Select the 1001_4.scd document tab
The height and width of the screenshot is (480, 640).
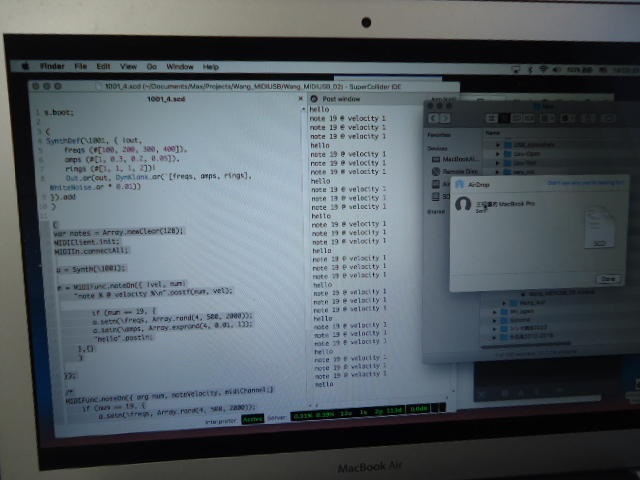[166, 99]
